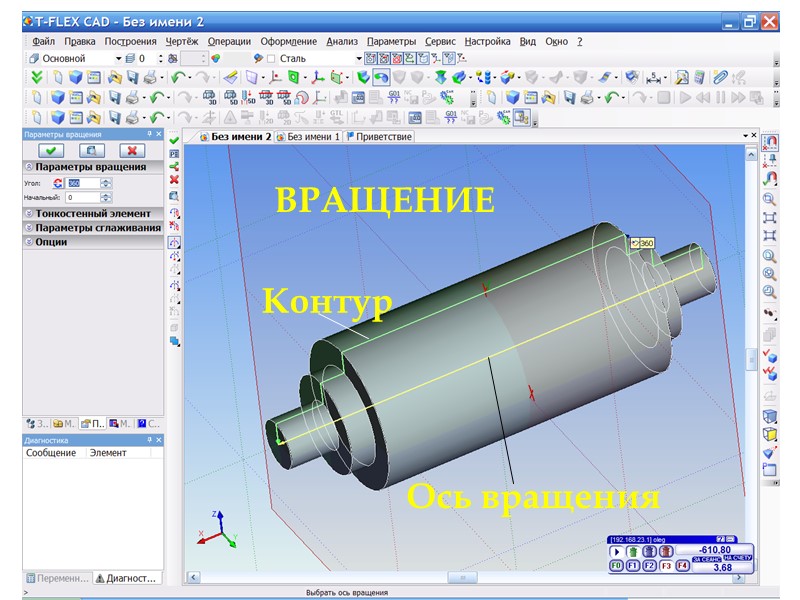Toggle the highlighted button ending the third toolbar
Viewport: 800px width, 600px height.
(x=521, y=118)
